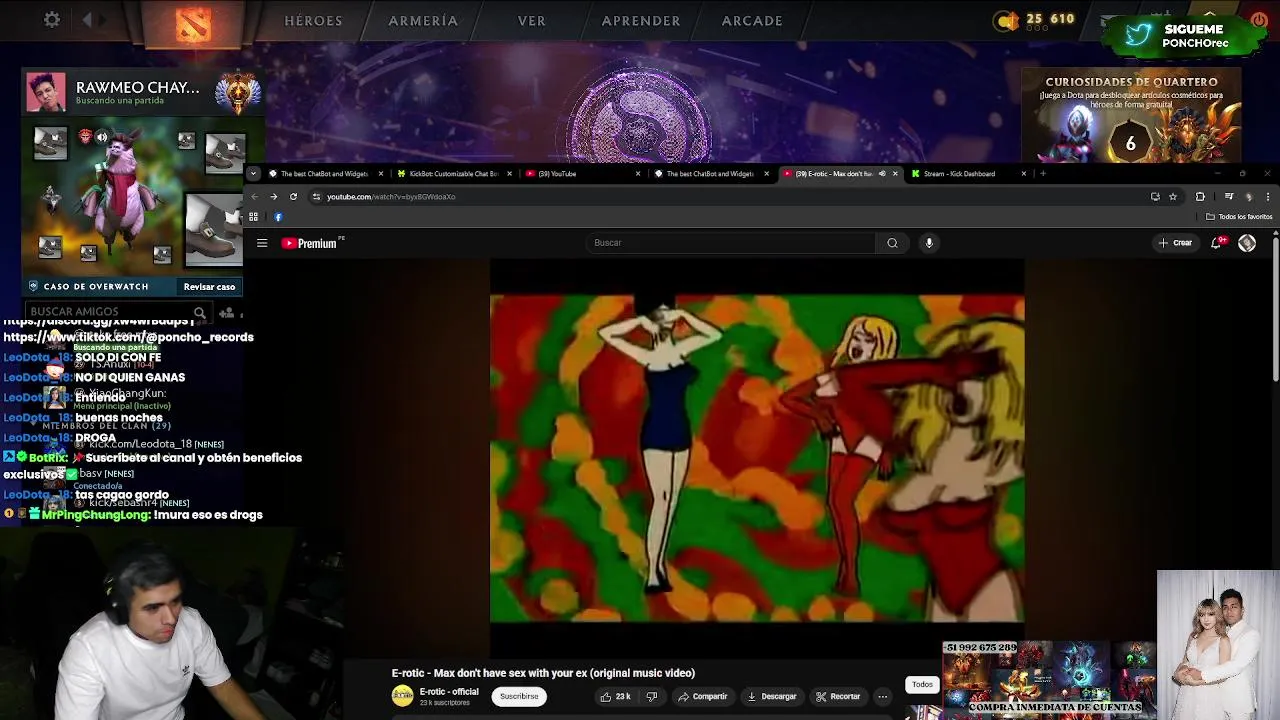Click the Crear button
The height and width of the screenshot is (720, 1280).
1175,243
